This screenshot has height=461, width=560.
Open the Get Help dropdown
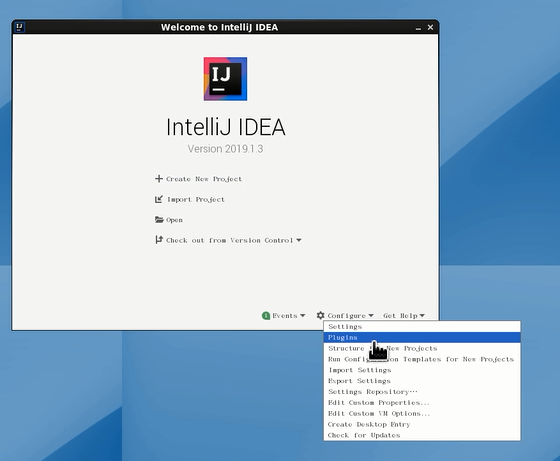tap(404, 316)
